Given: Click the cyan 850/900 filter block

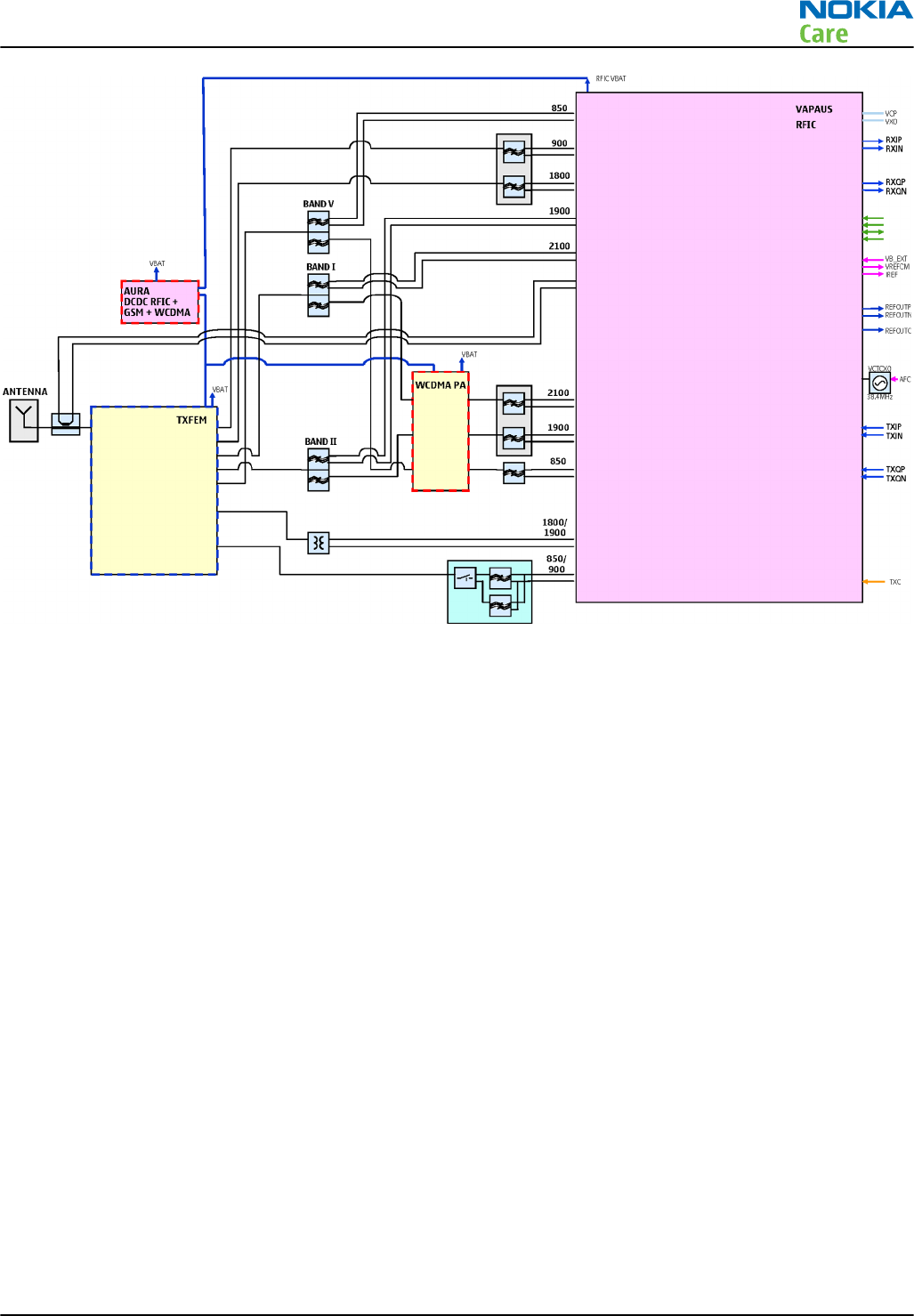Looking at the screenshot, I should point(489,592).
